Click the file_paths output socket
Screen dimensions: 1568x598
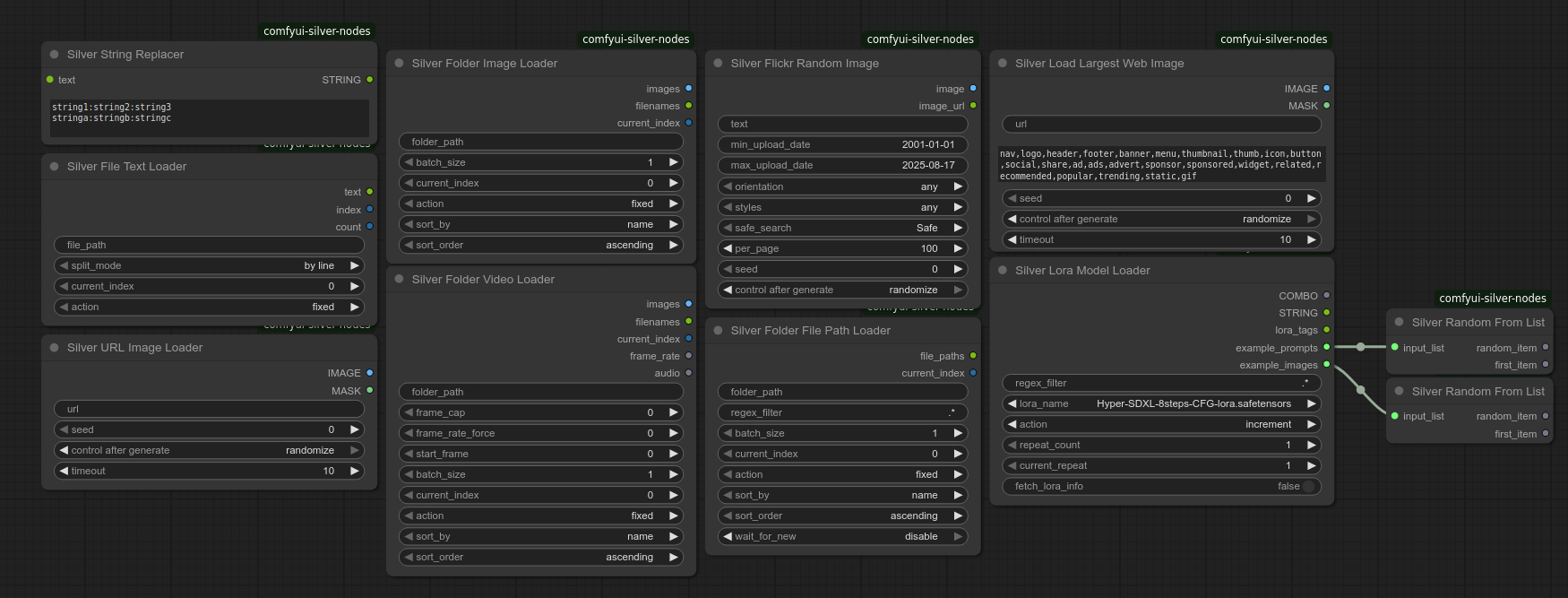[973, 356]
